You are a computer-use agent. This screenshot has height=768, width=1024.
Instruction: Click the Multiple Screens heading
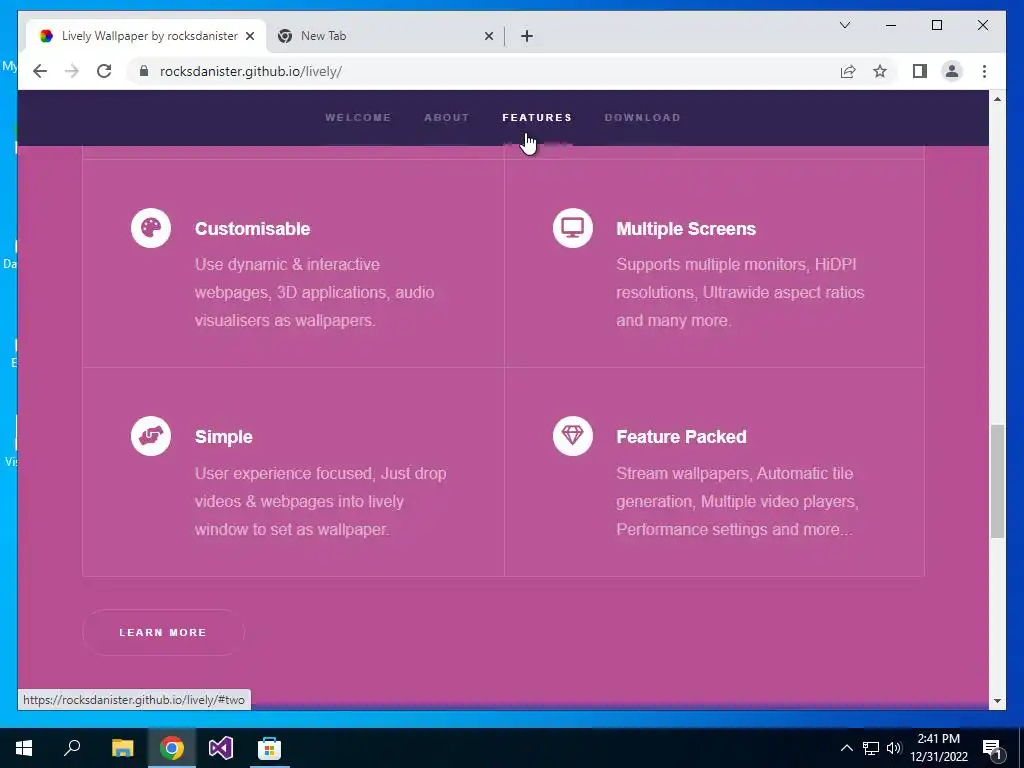[x=686, y=229]
